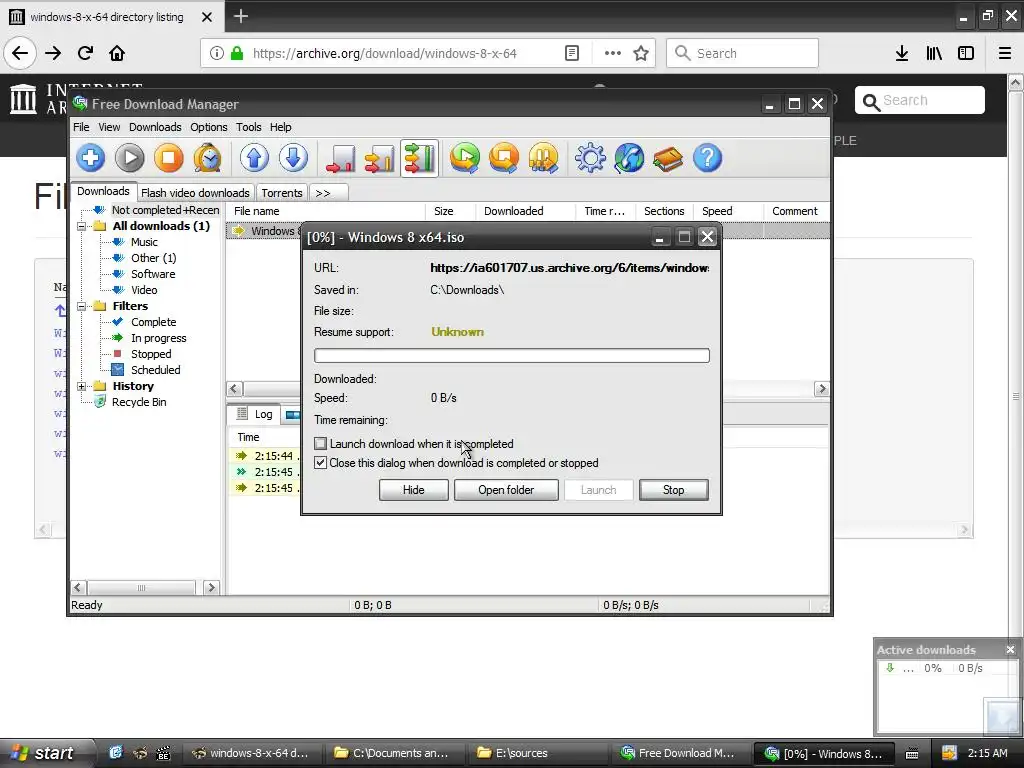Screen dimensions: 1024x768
Task: Select the Scheduled filter
Action: 155,370
